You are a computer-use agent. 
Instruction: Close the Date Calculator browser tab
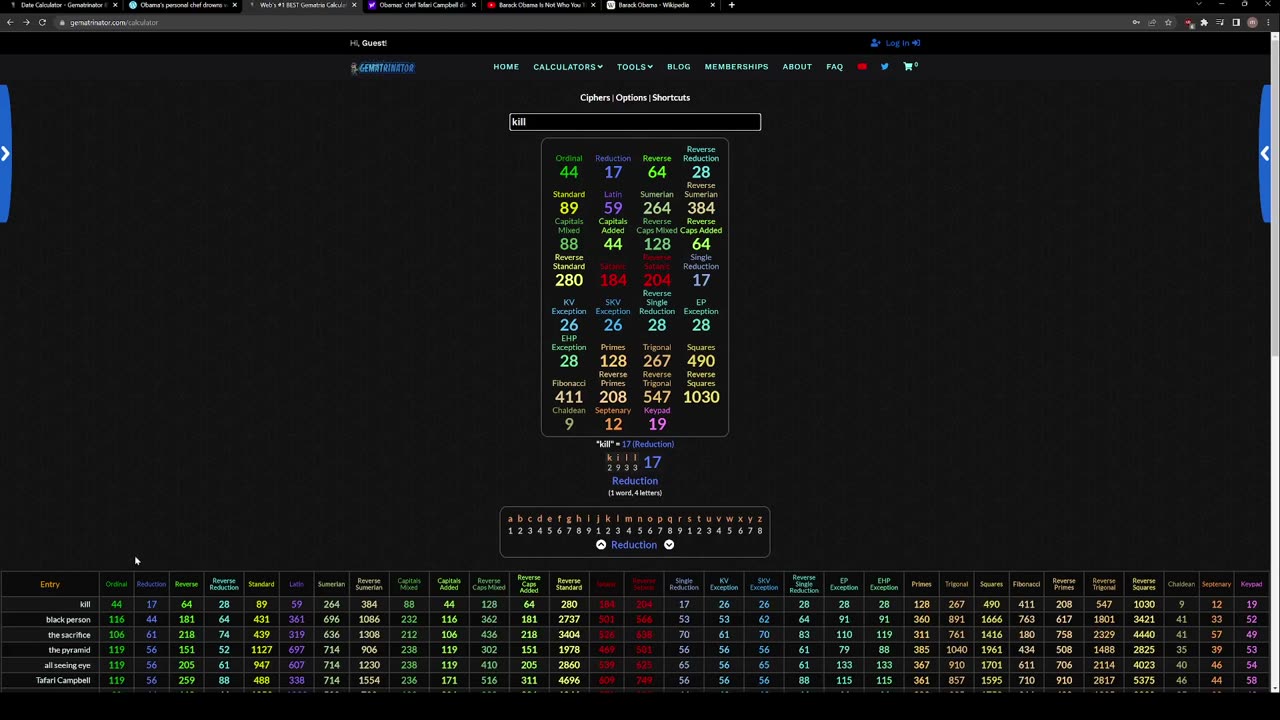115,5
